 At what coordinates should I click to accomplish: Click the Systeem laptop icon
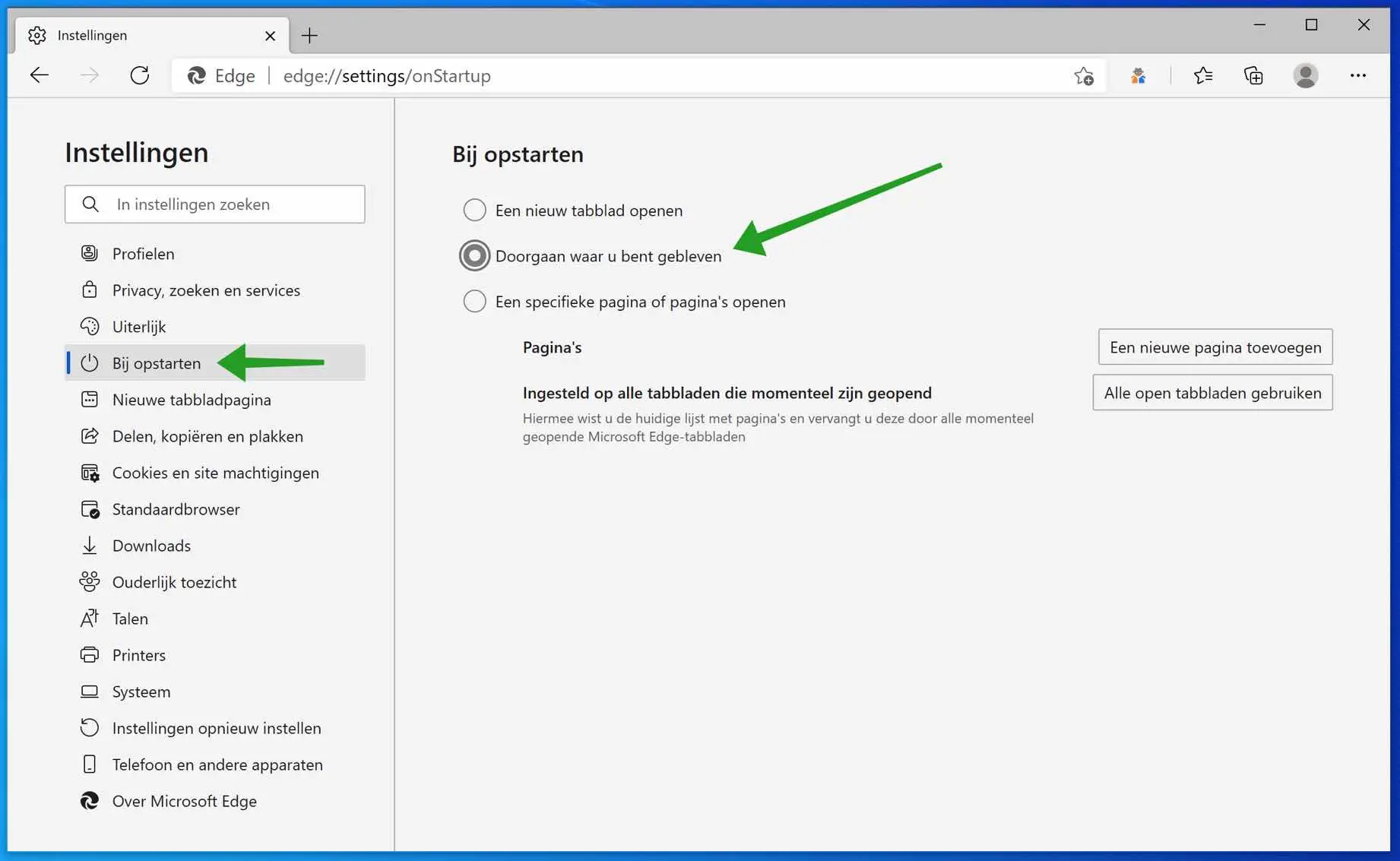pos(90,692)
